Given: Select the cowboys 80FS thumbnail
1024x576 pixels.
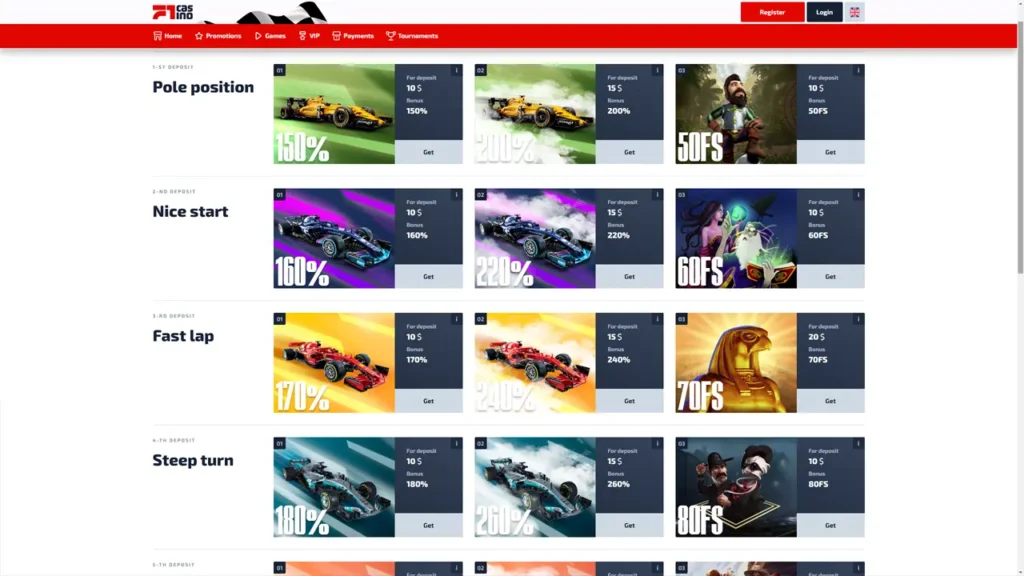Looking at the screenshot, I should 736,487.
